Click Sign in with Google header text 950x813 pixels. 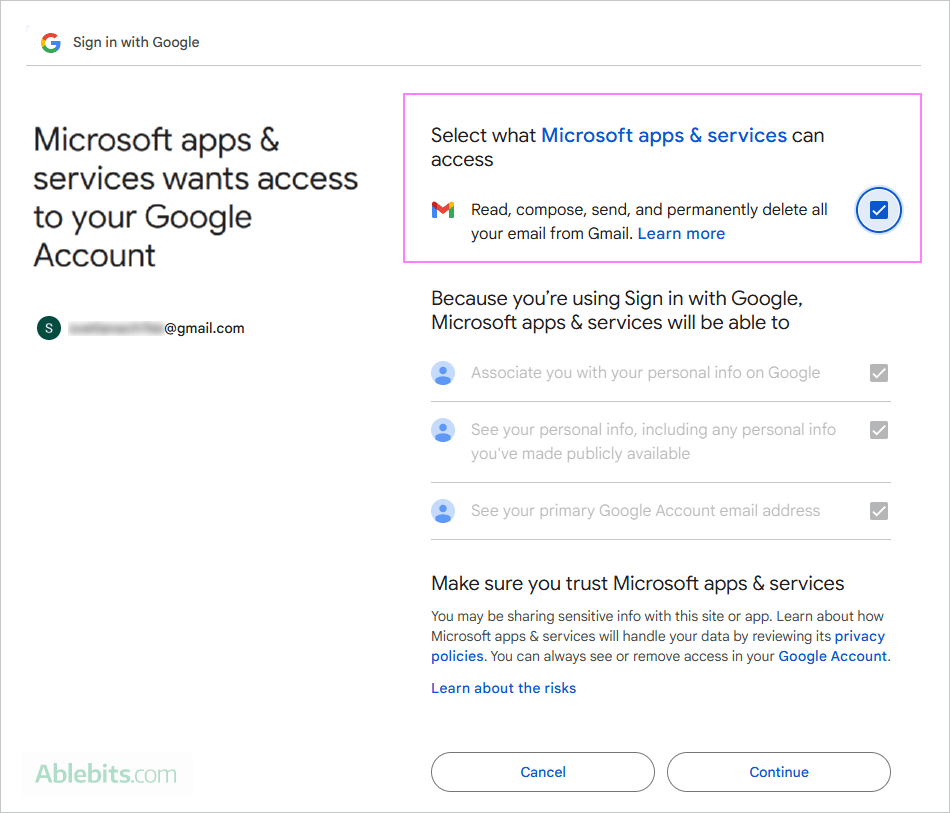pyautogui.click(x=136, y=42)
